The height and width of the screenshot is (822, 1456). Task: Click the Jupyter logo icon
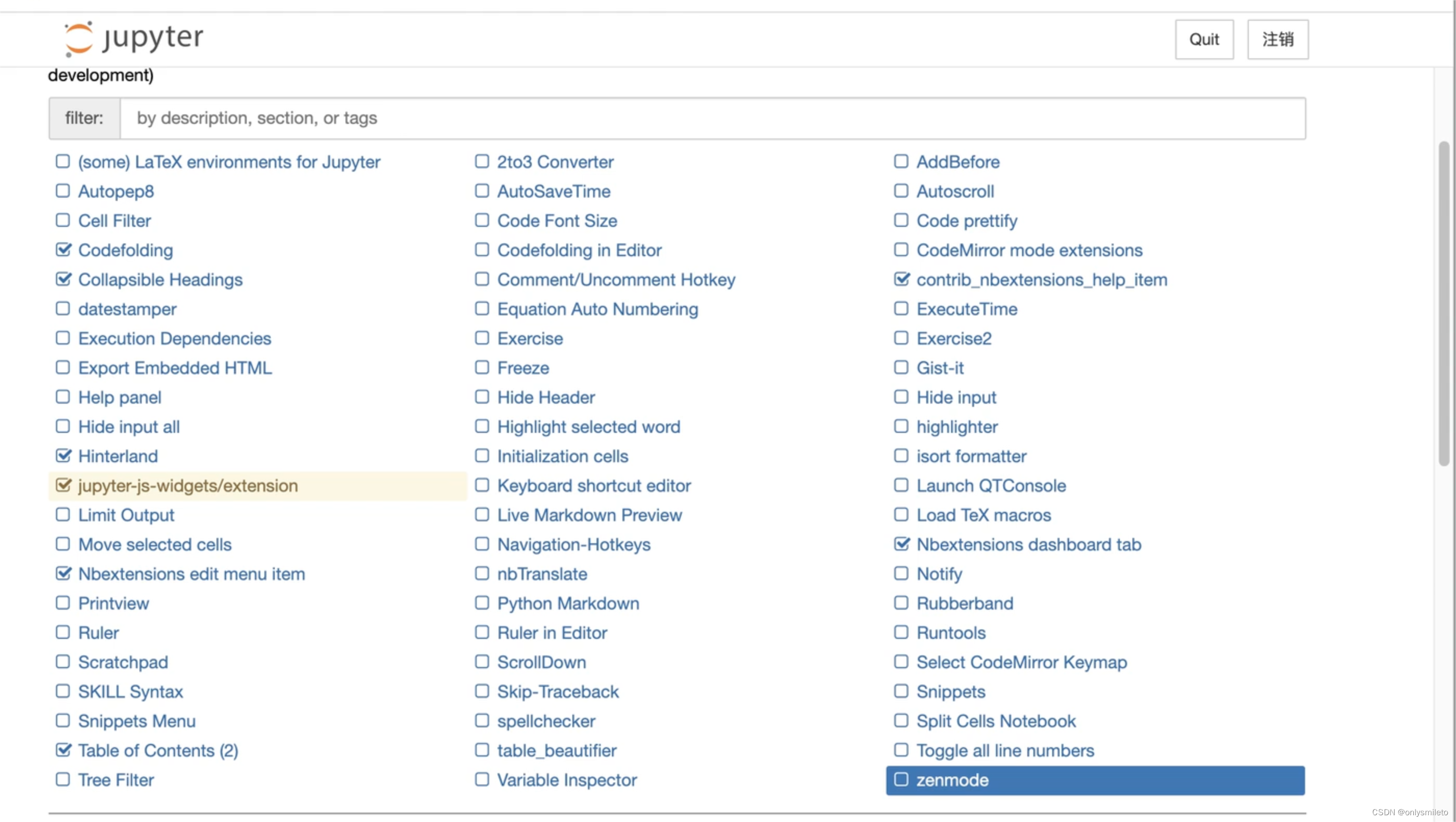78,38
